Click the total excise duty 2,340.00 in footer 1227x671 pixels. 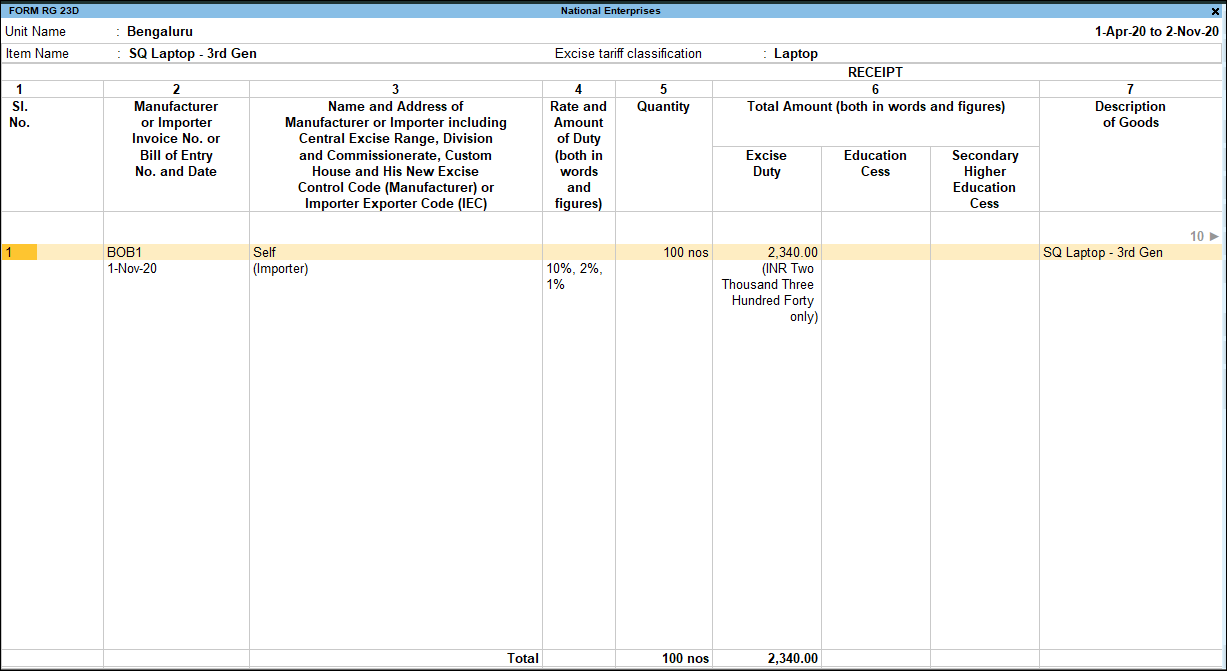point(793,659)
